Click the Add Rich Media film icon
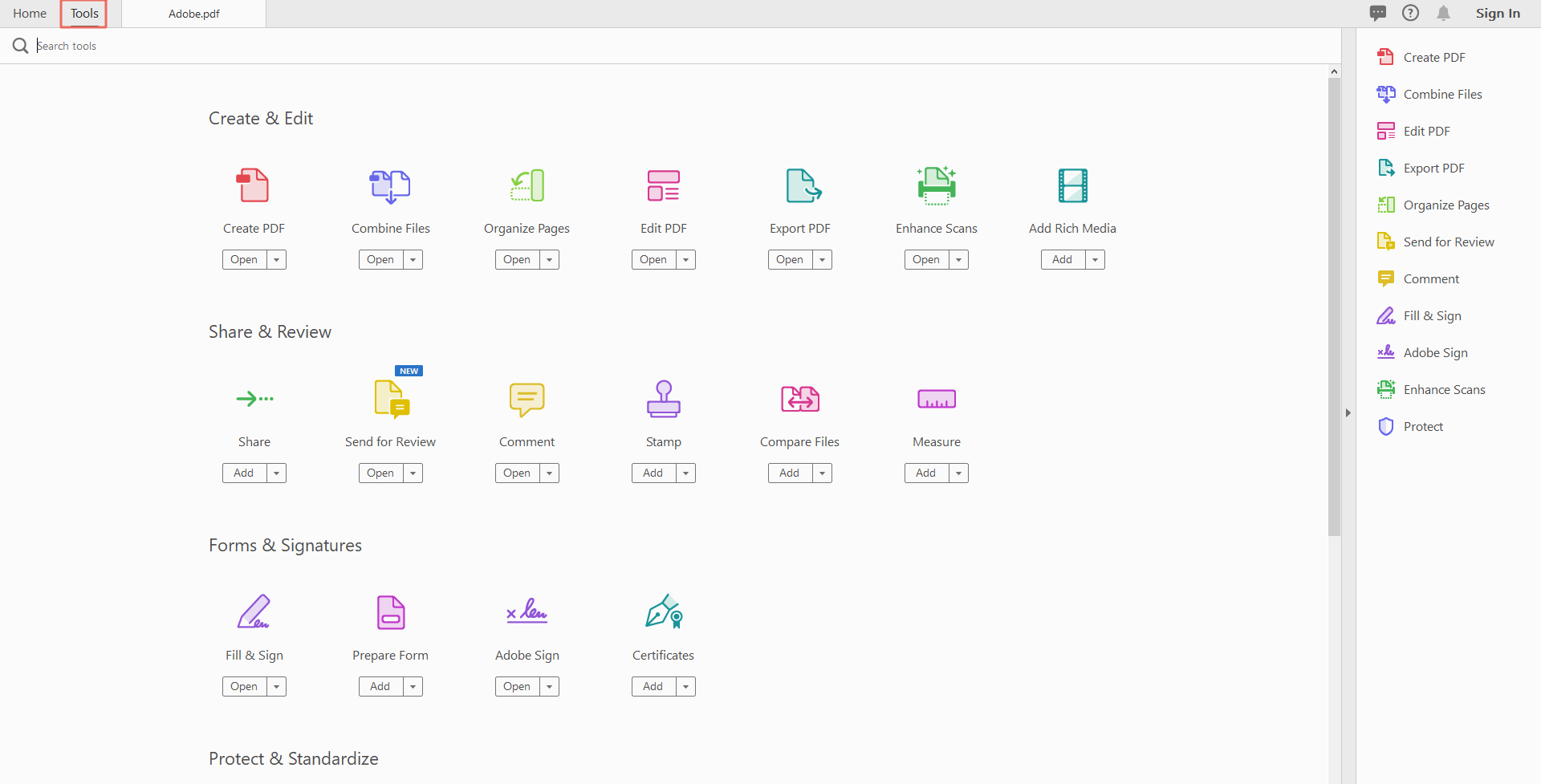This screenshot has height=784, width=1541. coord(1073,185)
